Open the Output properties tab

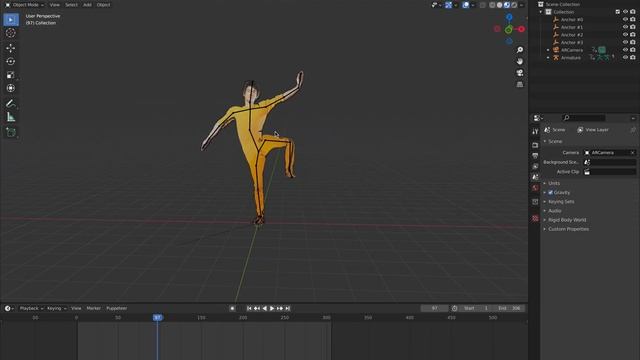pos(535,156)
